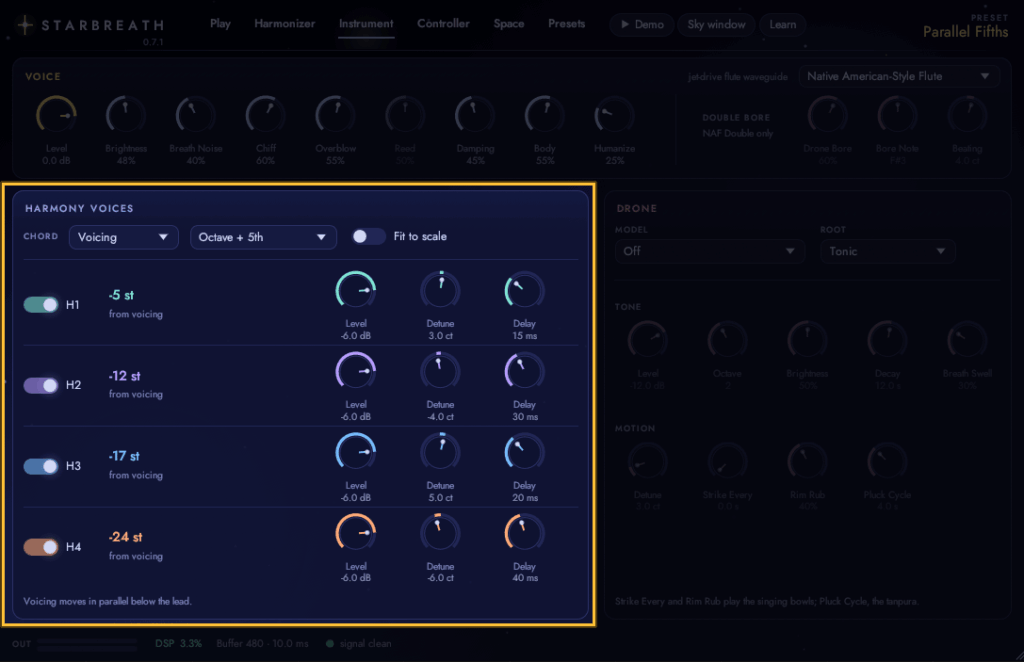1024x662 pixels.
Task: Switch off the H4 harmony voice
Action: click(x=41, y=546)
